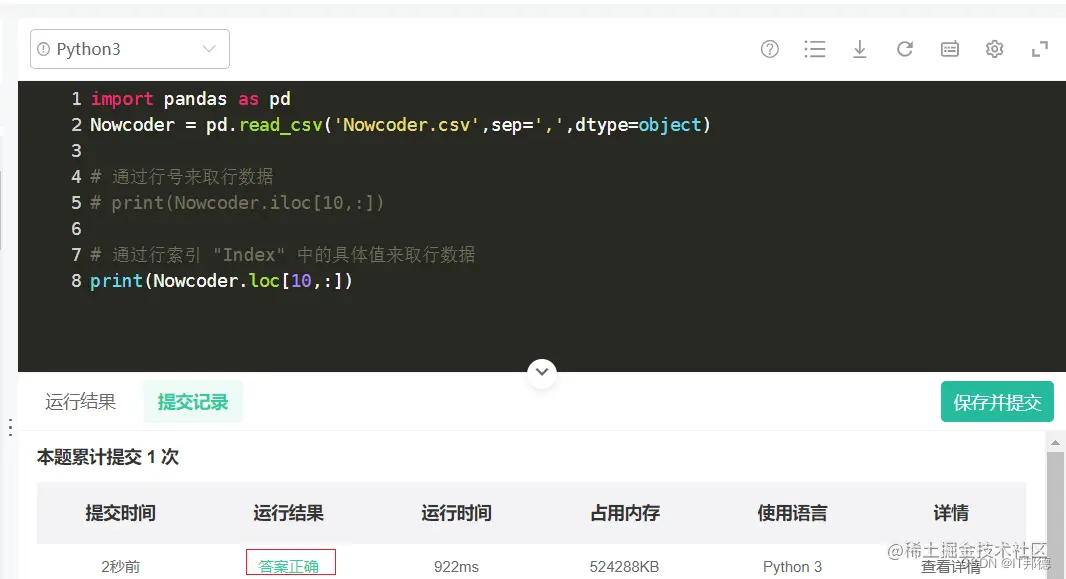Switch to the 运行结果 tab
This screenshot has width=1066, height=579.
[80, 402]
